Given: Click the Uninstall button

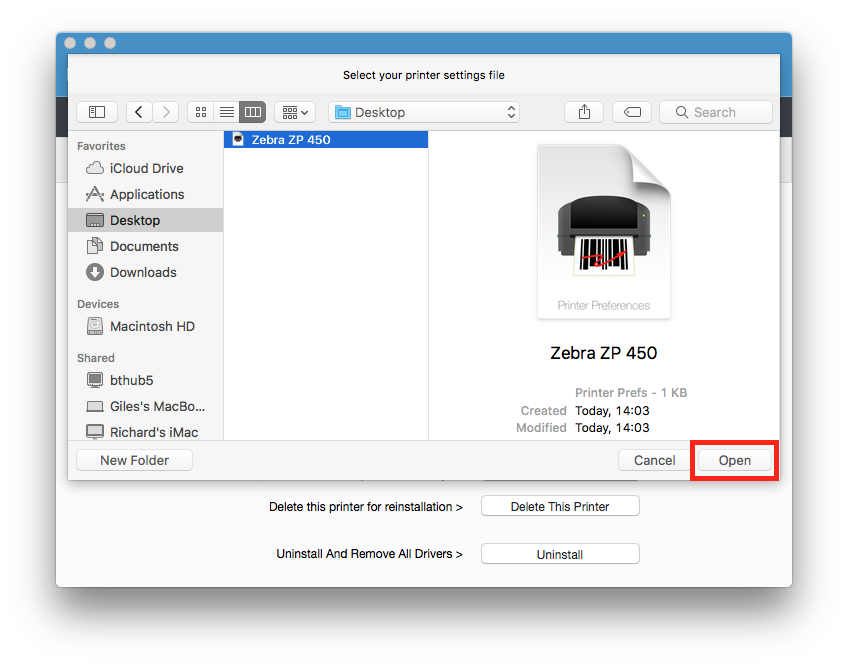Looking at the screenshot, I should pyautogui.click(x=560, y=554).
